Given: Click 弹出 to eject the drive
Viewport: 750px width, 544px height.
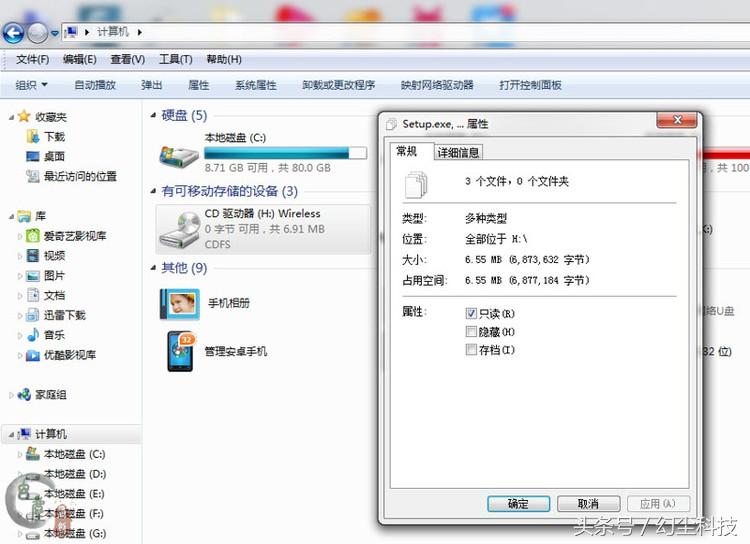Looking at the screenshot, I should coord(152,85).
